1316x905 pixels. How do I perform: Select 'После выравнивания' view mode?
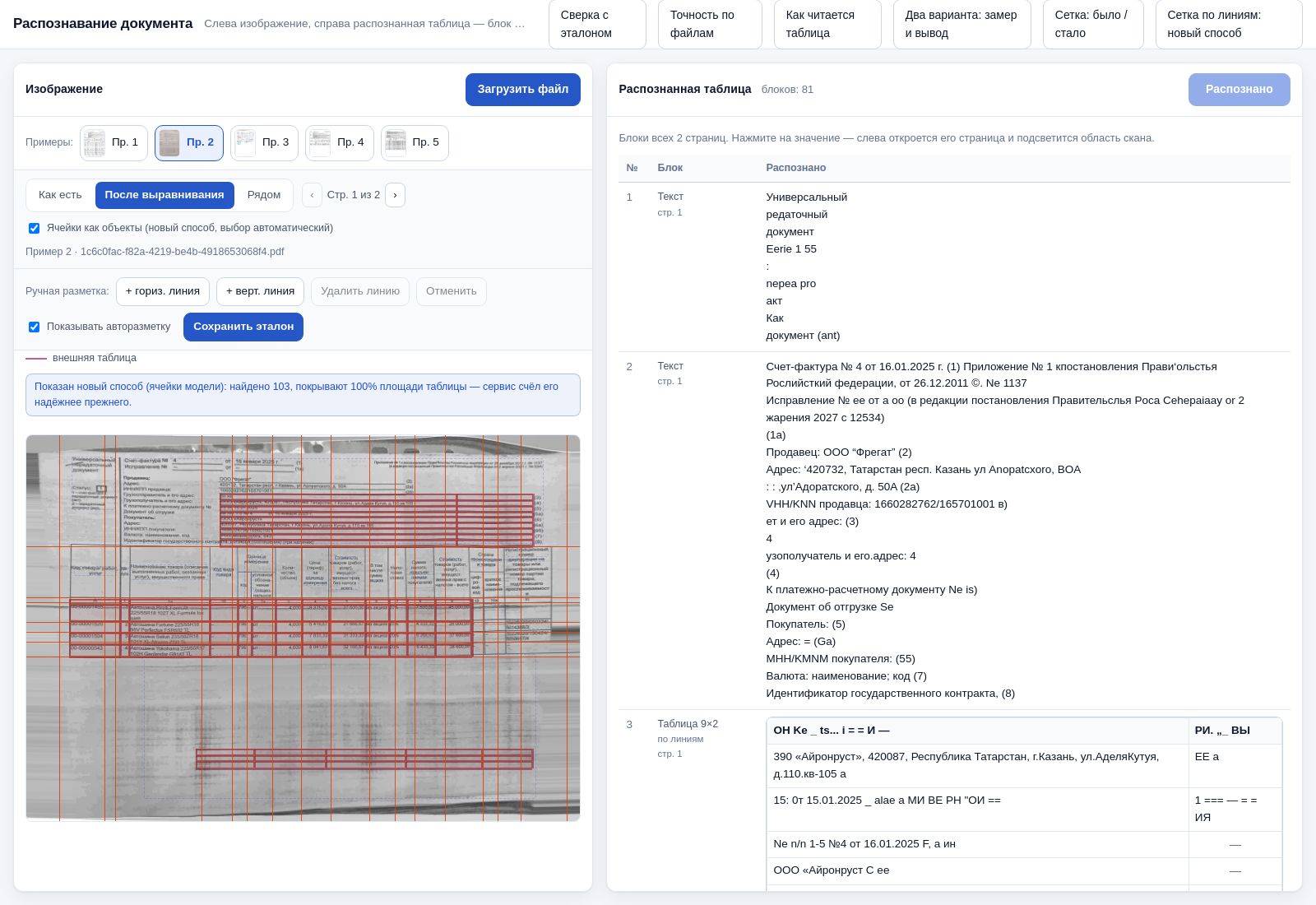pyautogui.click(x=164, y=196)
